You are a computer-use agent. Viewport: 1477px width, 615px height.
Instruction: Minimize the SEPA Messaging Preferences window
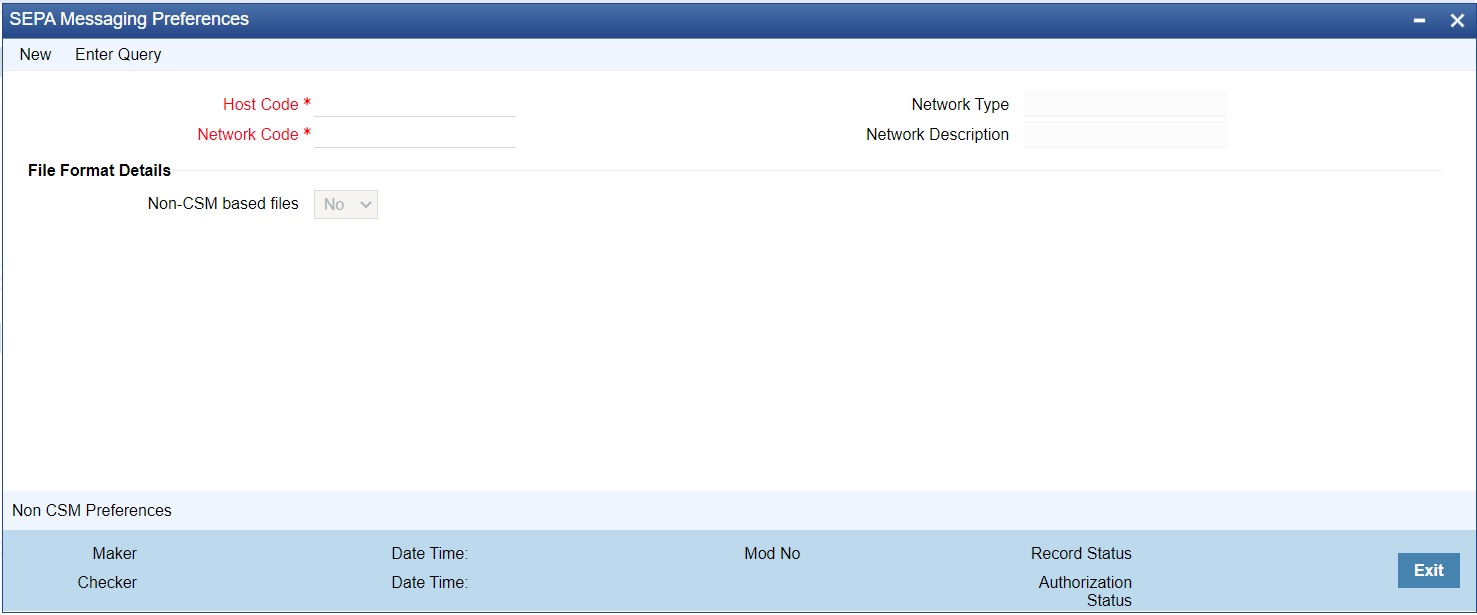pyautogui.click(x=1419, y=21)
